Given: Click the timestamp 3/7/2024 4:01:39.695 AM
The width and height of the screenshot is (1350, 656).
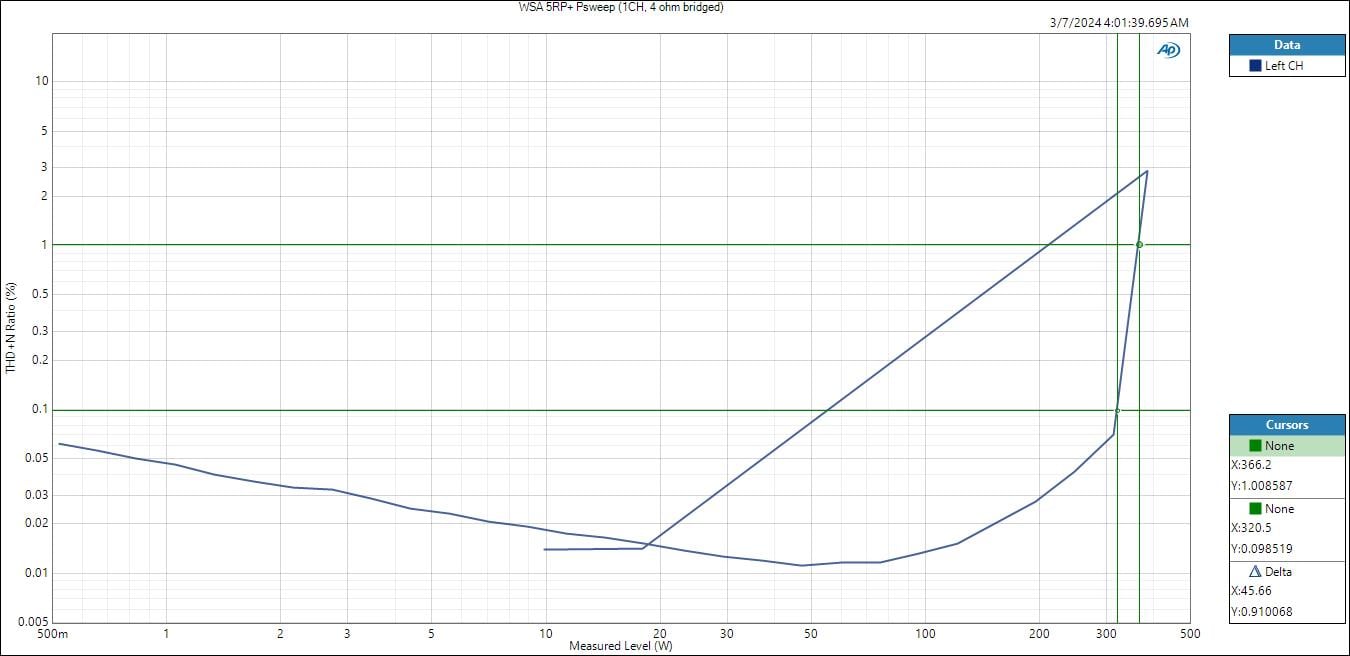Looking at the screenshot, I should tap(1119, 23).
